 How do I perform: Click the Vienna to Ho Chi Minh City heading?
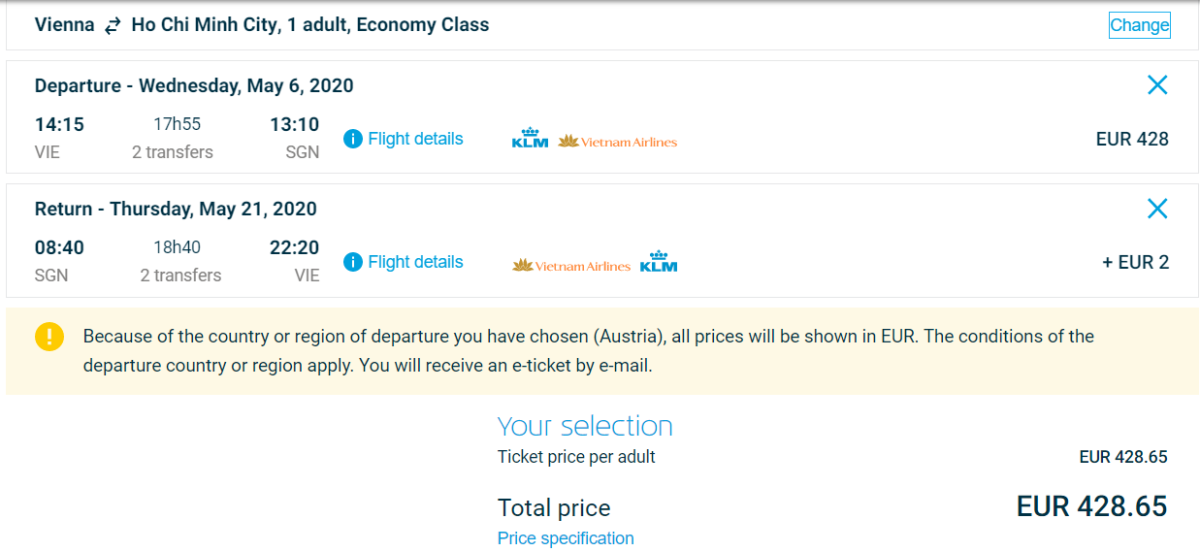coord(262,25)
